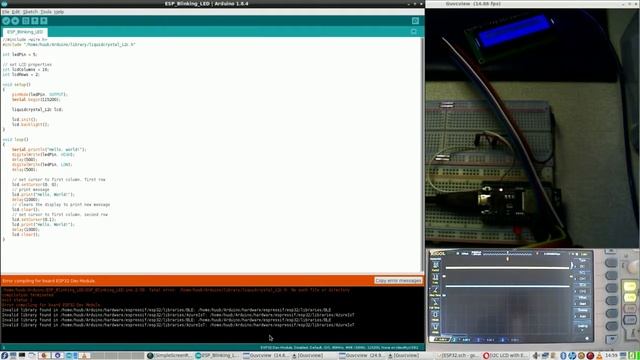This screenshot has width=640, height=360.
Task: Click the Upload arrow button in Arduino toolbar
Action: (x=15, y=21)
